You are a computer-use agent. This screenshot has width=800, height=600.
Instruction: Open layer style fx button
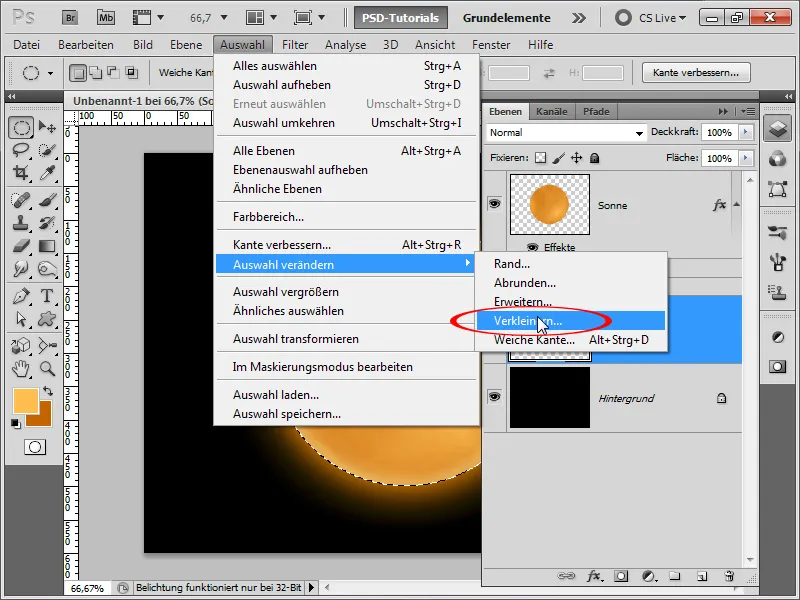[593, 576]
